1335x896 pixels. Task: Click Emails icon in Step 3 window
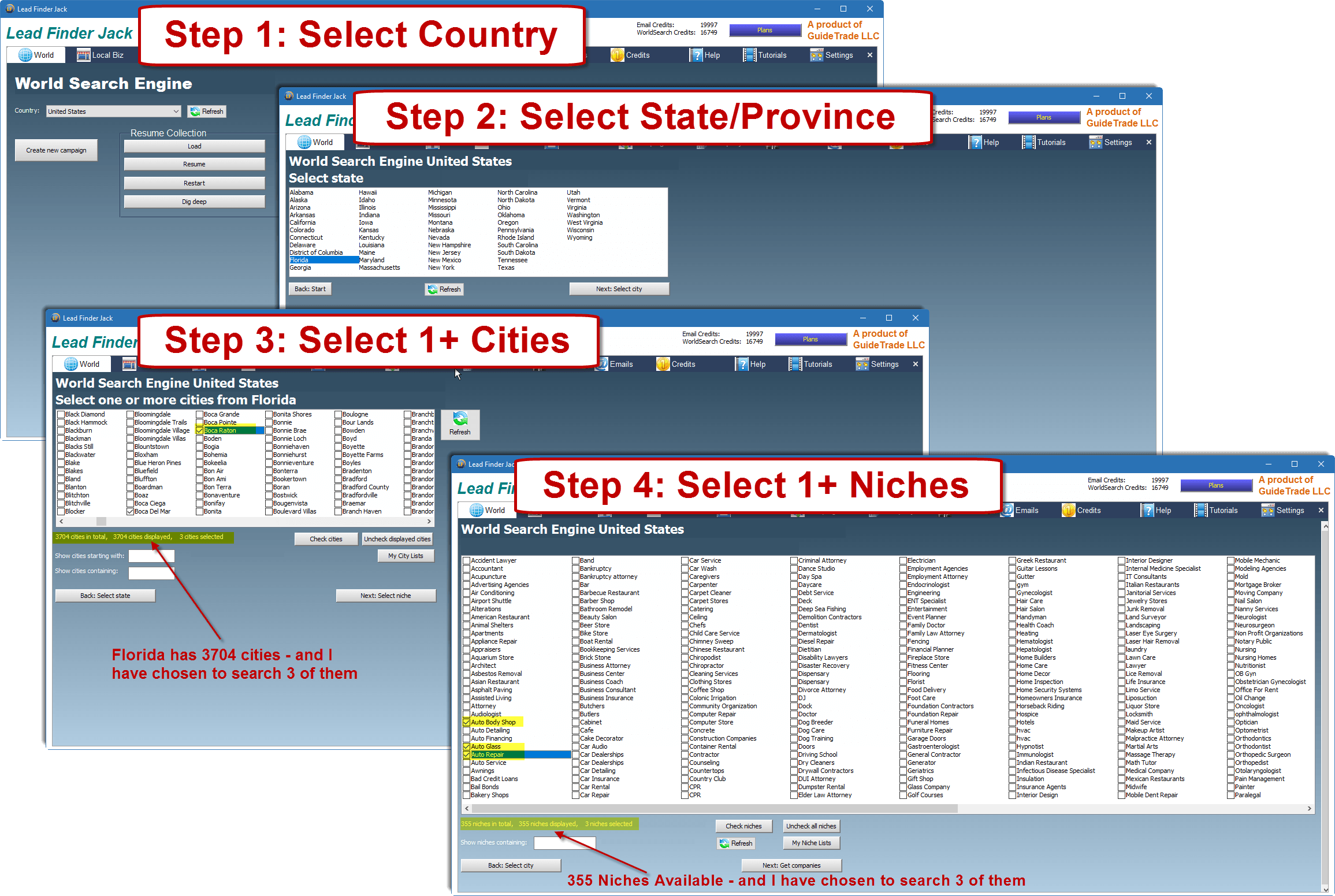pos(603,364)
